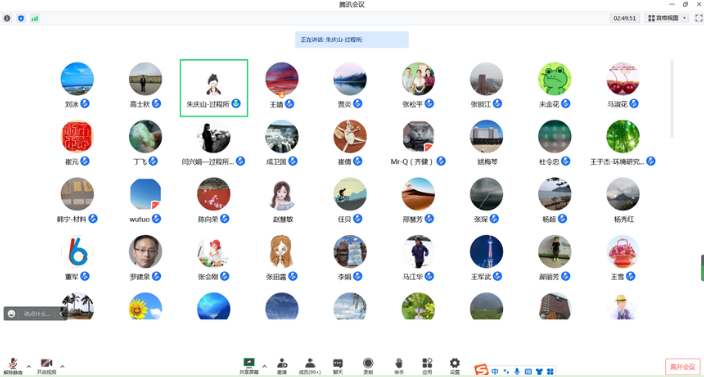704x377 pixels.
Task: Start recording with the Record icon
Action: tap(368, 365)
